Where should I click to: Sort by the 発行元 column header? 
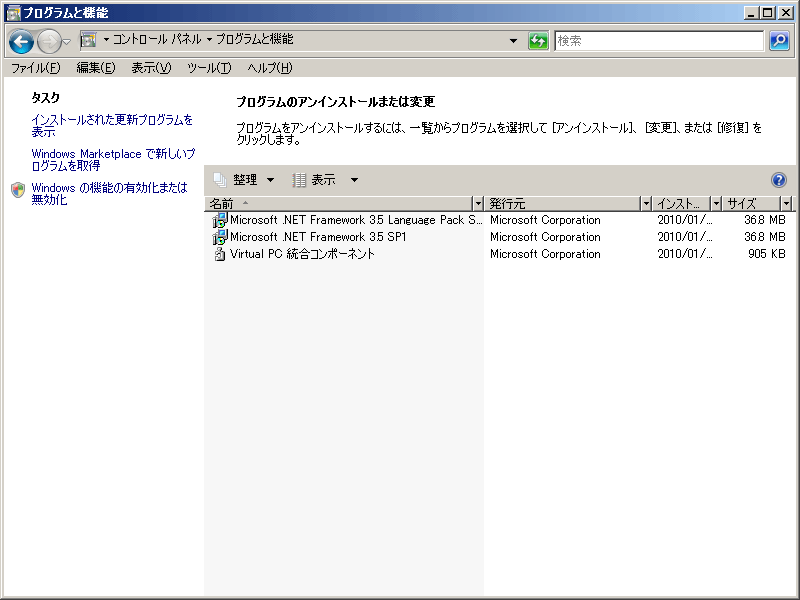coord(562,204)
